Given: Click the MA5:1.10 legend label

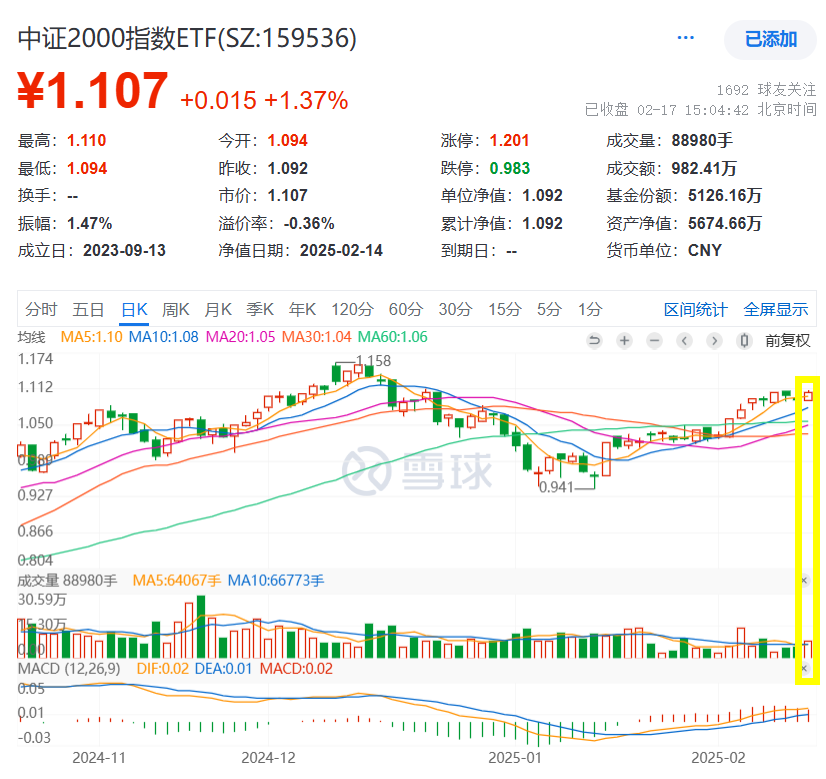Looking at the screenshot, I should click(x=92, y=337).
